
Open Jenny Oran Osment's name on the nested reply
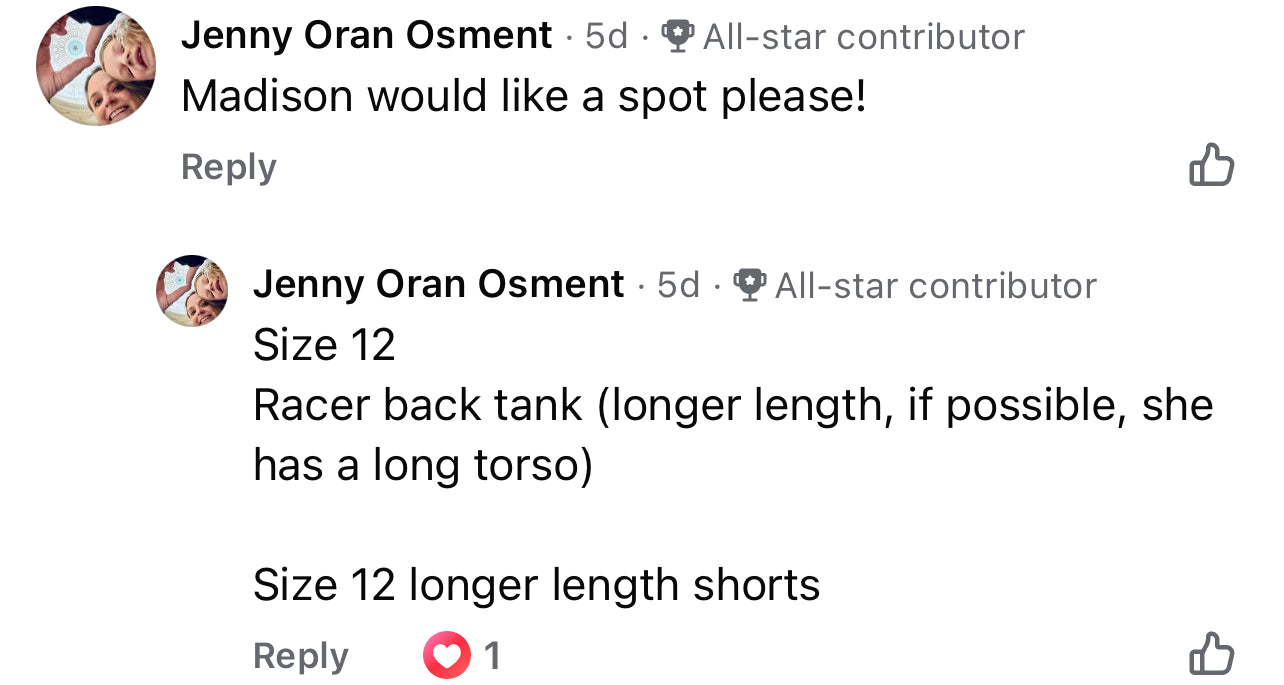coord(438,285)
